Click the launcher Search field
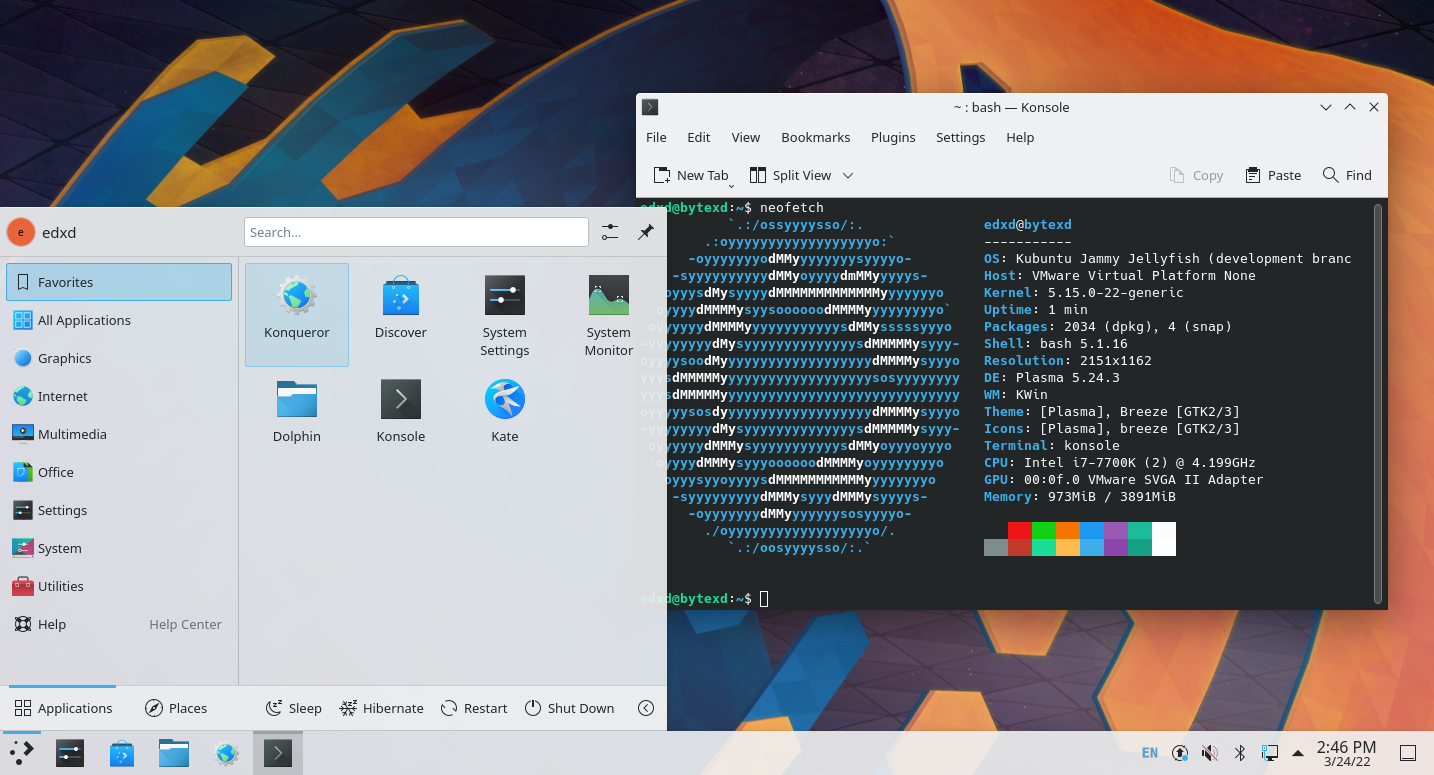The width and height of the screenshot is (1434, 775). tap(416, 232)
